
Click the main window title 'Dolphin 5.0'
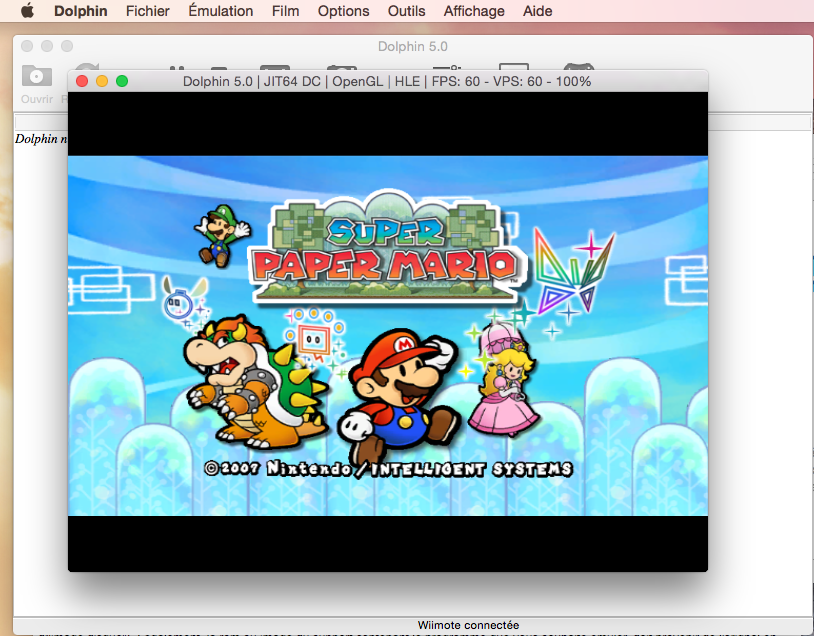pos(413,47)
